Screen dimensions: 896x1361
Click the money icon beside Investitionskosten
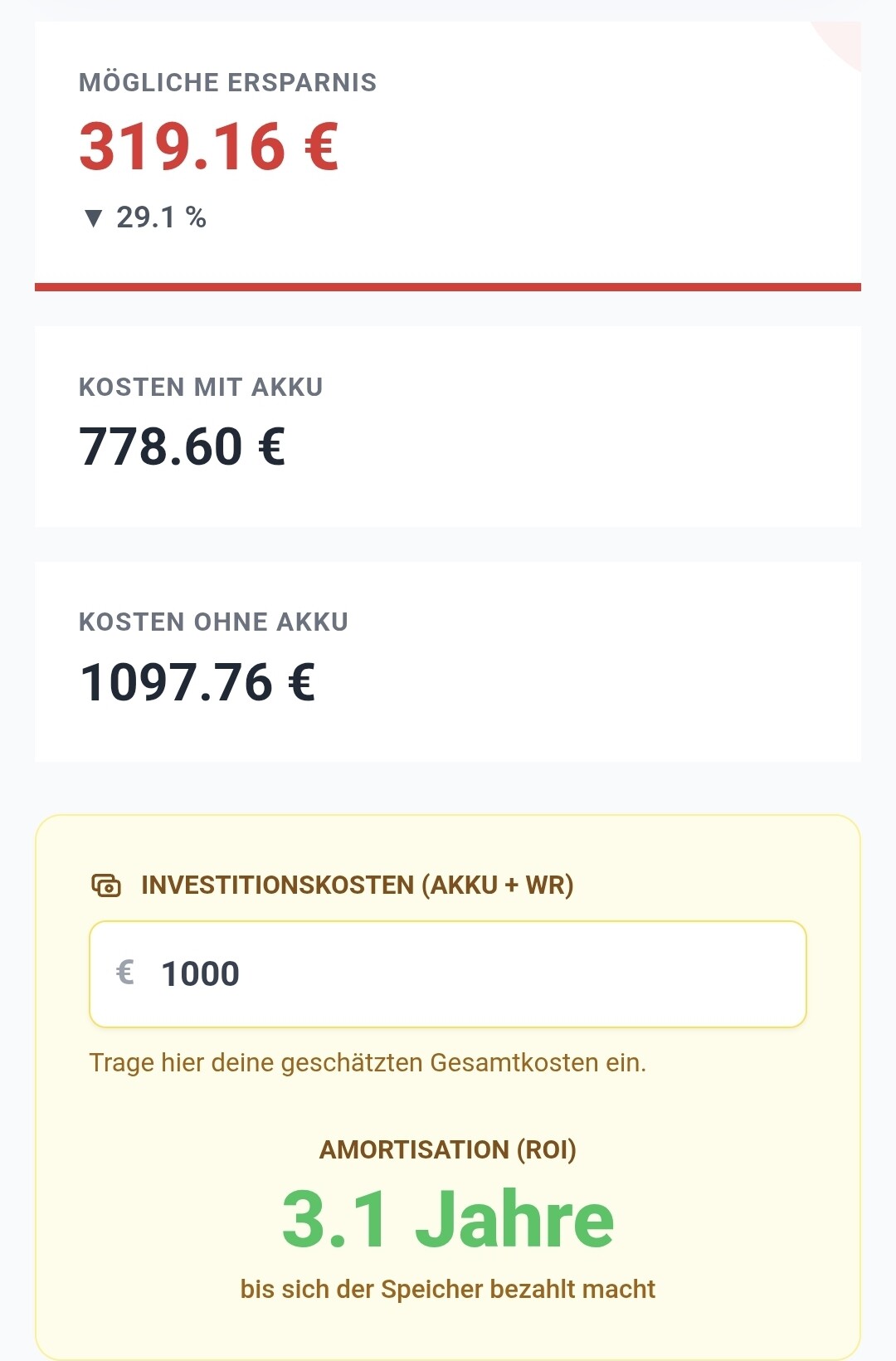point(106,885)
